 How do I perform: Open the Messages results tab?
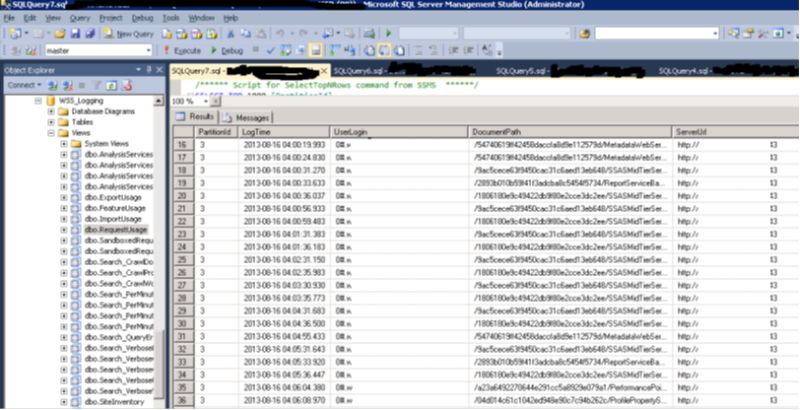246,118
